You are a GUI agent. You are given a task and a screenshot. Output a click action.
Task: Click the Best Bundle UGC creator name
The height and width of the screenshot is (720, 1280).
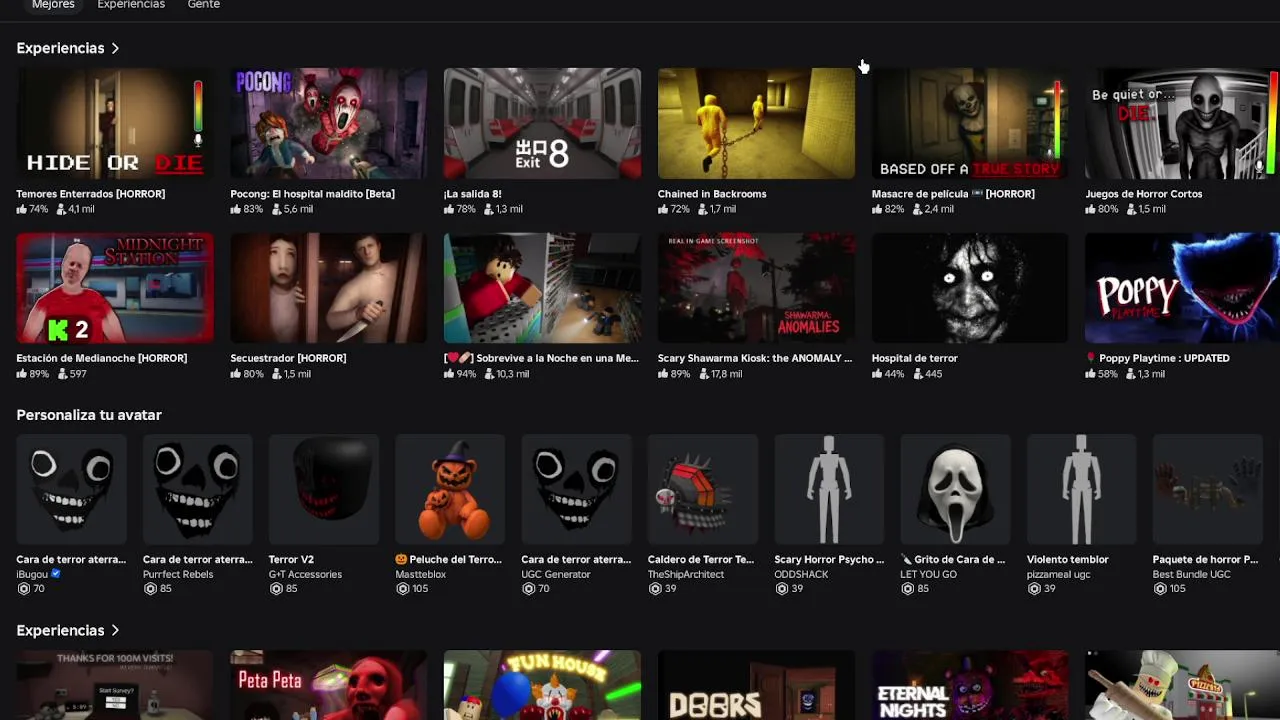1191,574
